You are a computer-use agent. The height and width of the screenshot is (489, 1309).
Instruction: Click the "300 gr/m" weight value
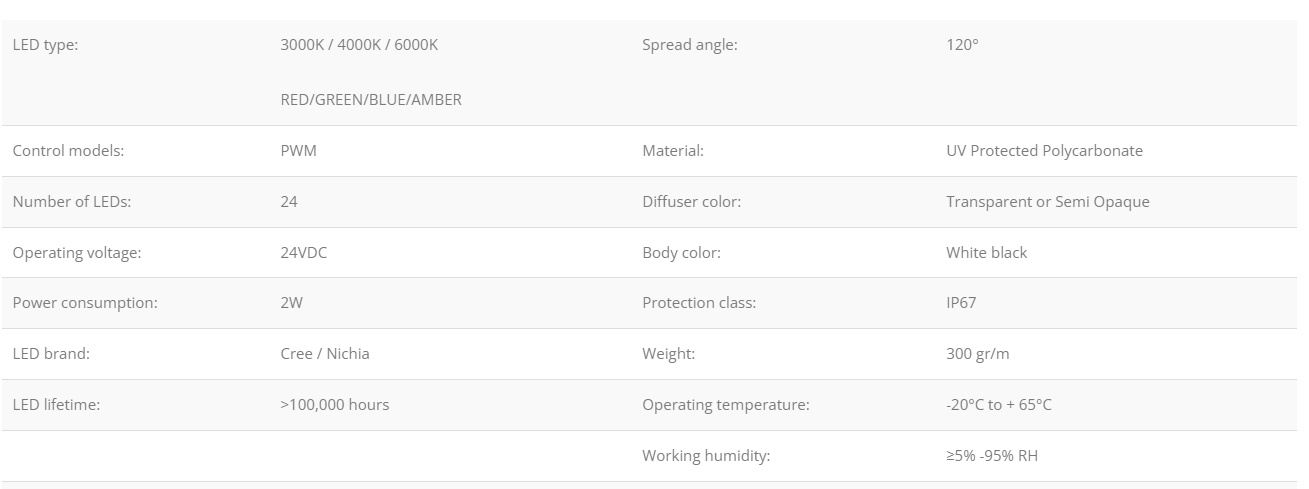click(x=978, y=354)
